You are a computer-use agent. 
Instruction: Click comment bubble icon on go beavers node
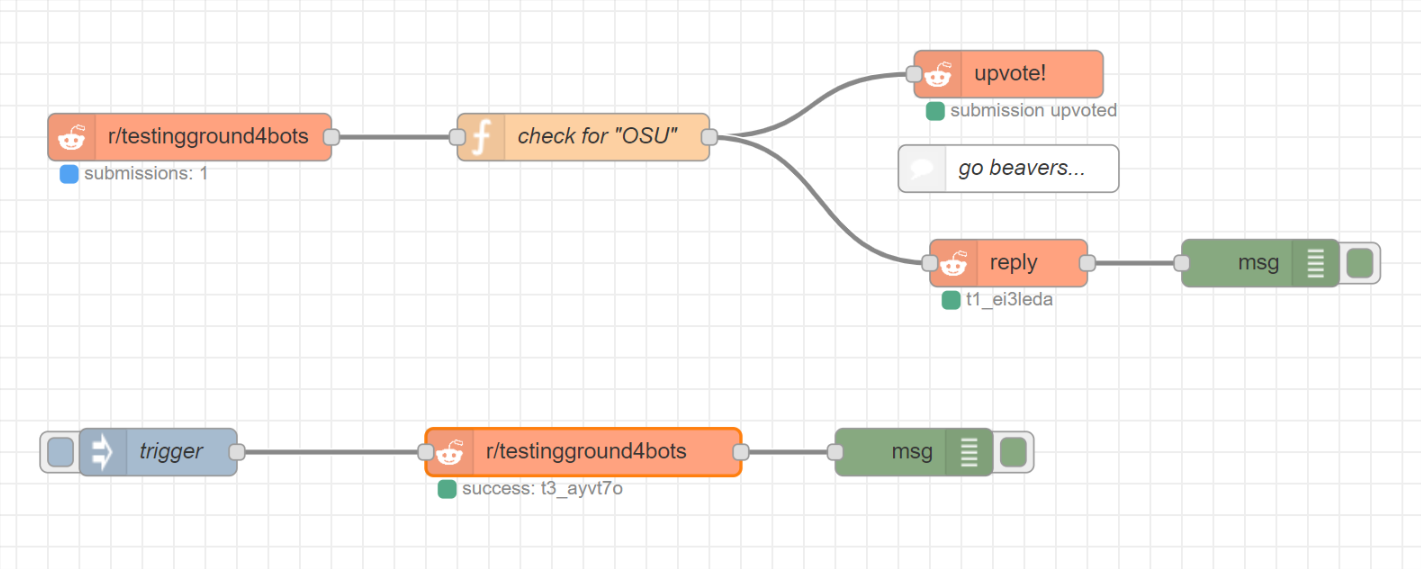coord(922,168)
